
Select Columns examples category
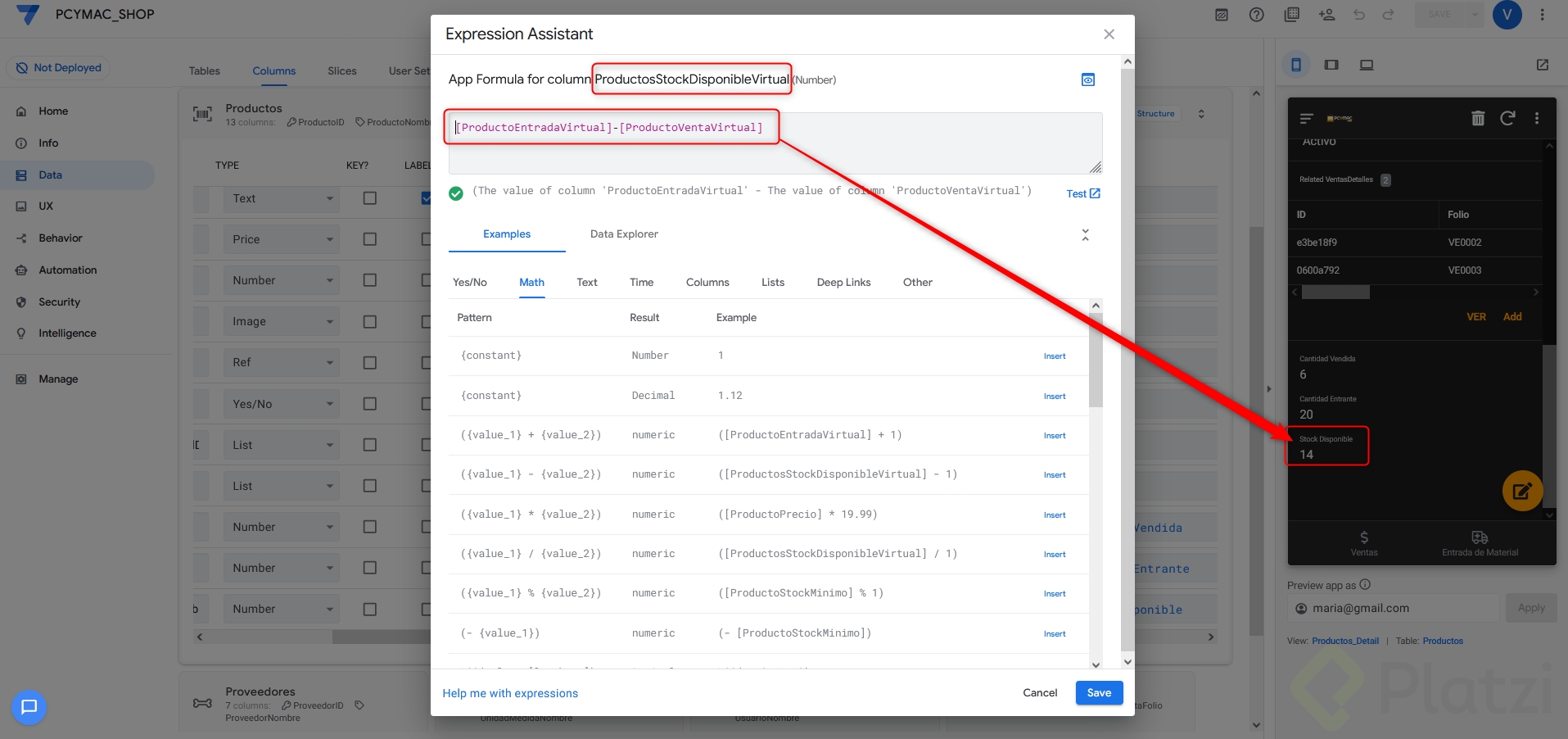pyautogui.click(x=707, y=283)
